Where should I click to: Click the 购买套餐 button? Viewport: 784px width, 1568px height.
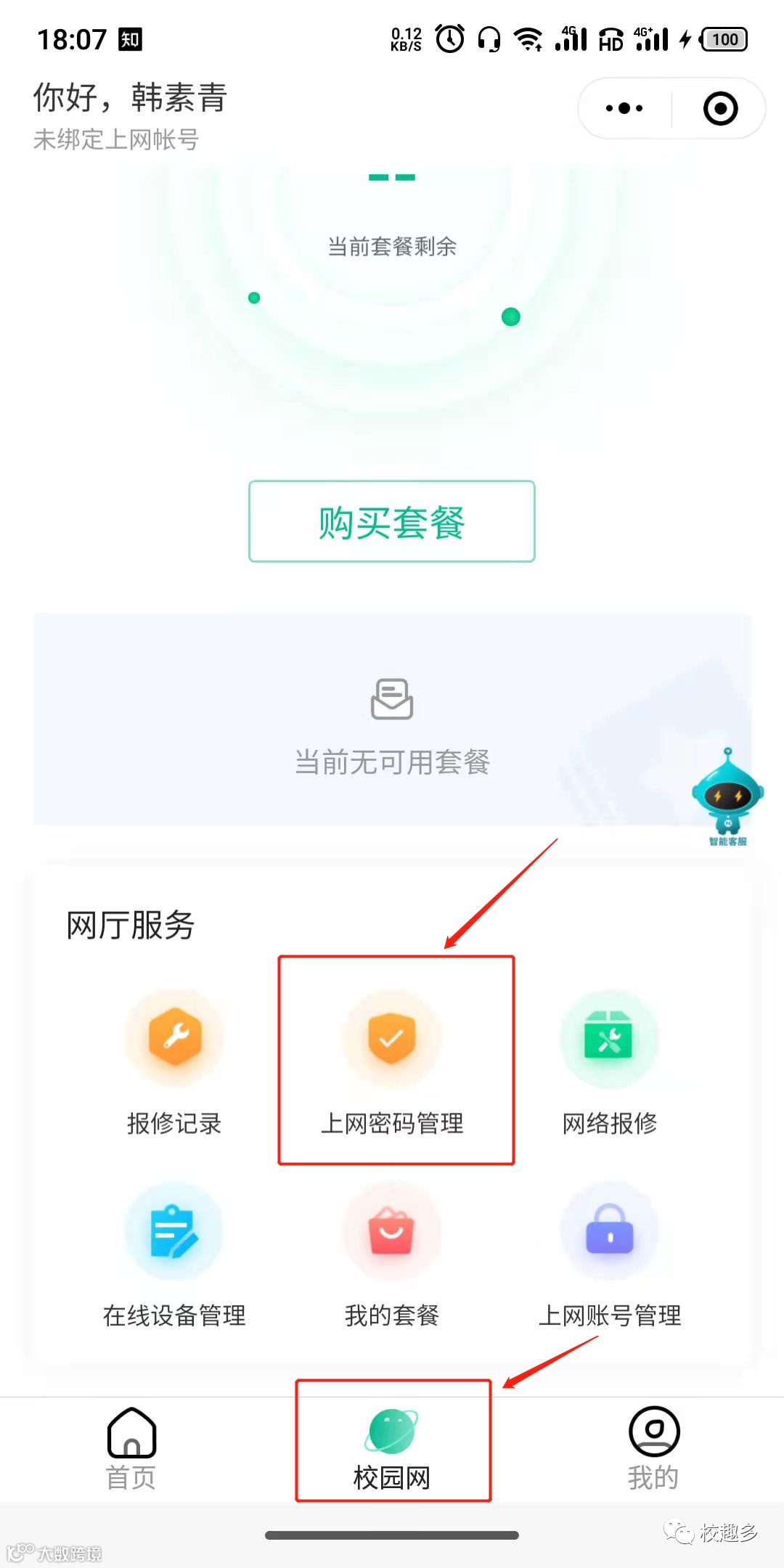[392, 521]
